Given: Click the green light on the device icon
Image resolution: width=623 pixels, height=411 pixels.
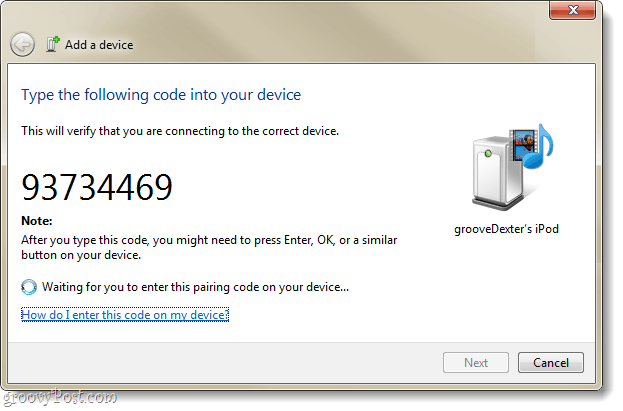Looking at the screenshot, I should (x=488, y=153).
